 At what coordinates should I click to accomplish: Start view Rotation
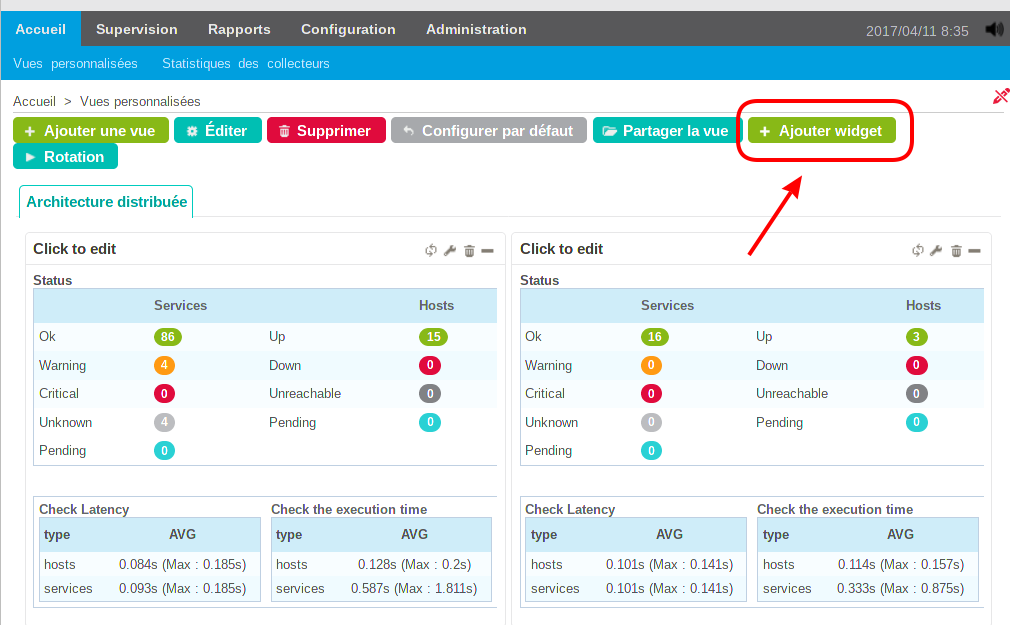[65, 157]
